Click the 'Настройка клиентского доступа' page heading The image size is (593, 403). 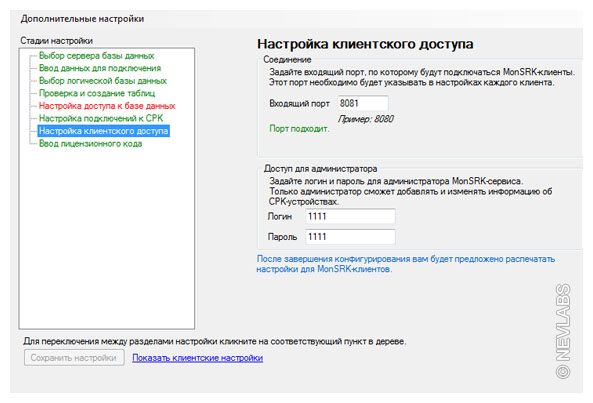(x=365, y=44)
